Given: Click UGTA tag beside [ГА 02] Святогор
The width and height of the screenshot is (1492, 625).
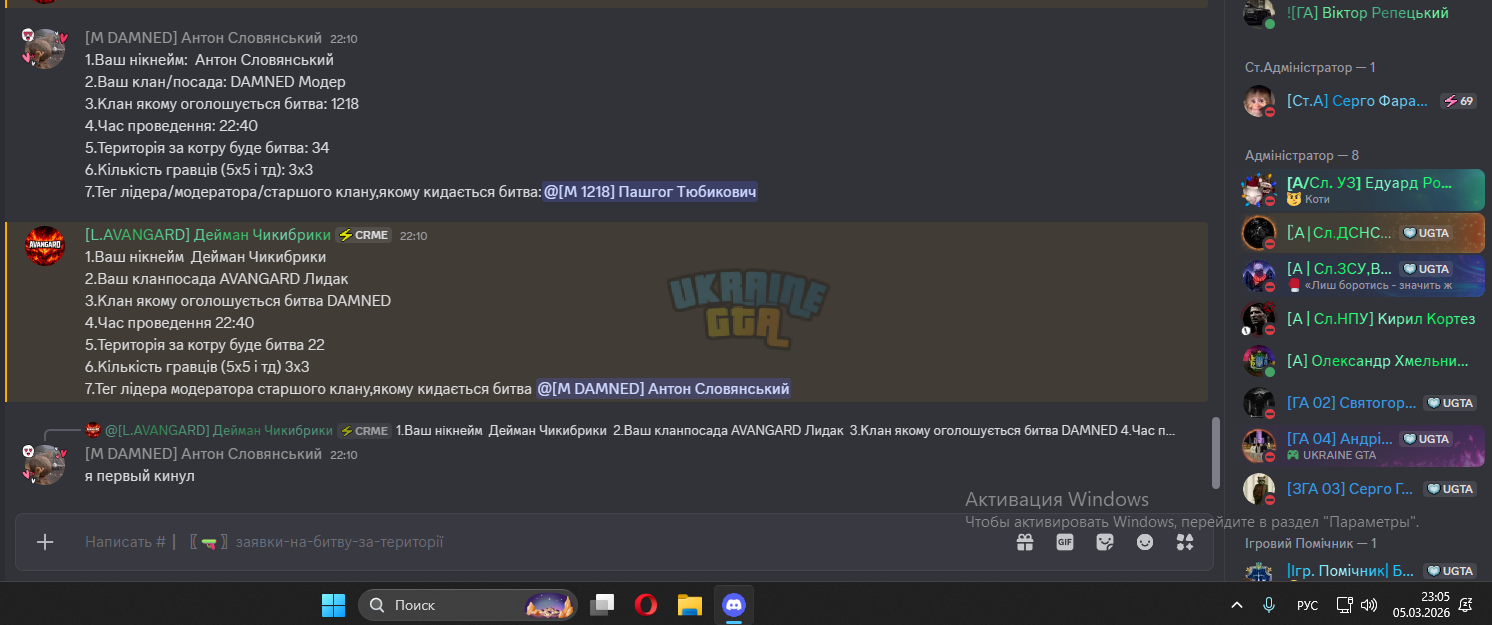Looking at the screenshot, I should (1450, 403).
